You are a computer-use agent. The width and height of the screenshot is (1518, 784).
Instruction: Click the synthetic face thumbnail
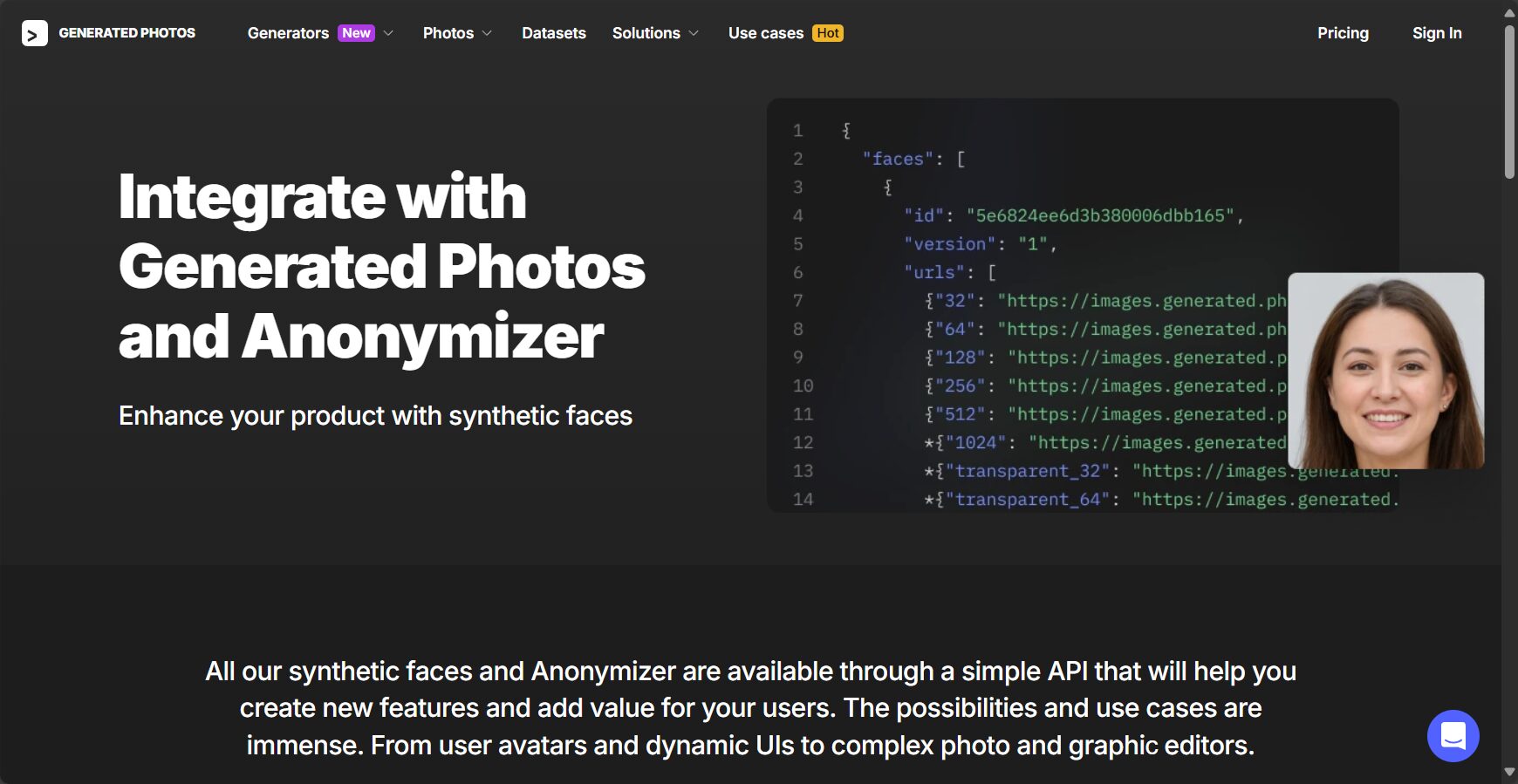tap(1385, 371)
